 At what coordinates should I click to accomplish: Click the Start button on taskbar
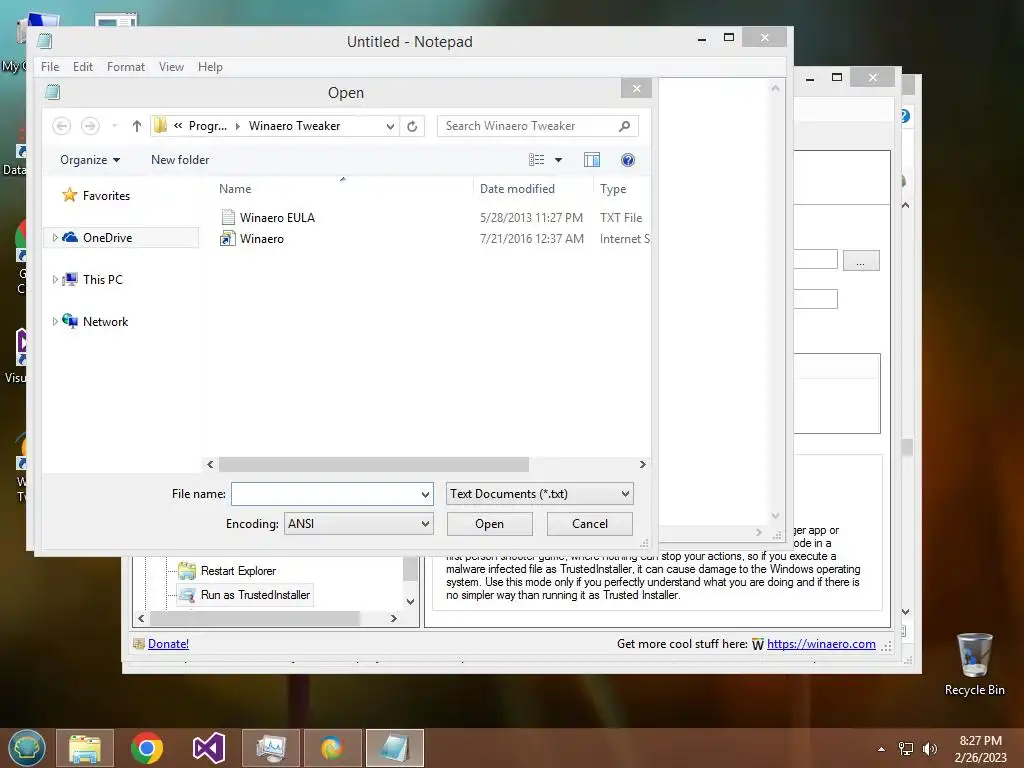27,748
